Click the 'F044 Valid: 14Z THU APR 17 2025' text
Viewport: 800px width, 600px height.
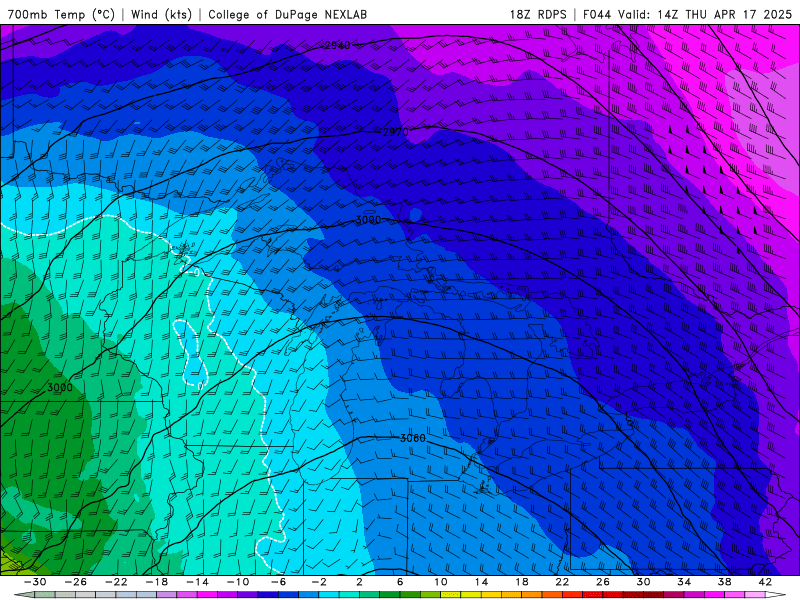[687, 14]
